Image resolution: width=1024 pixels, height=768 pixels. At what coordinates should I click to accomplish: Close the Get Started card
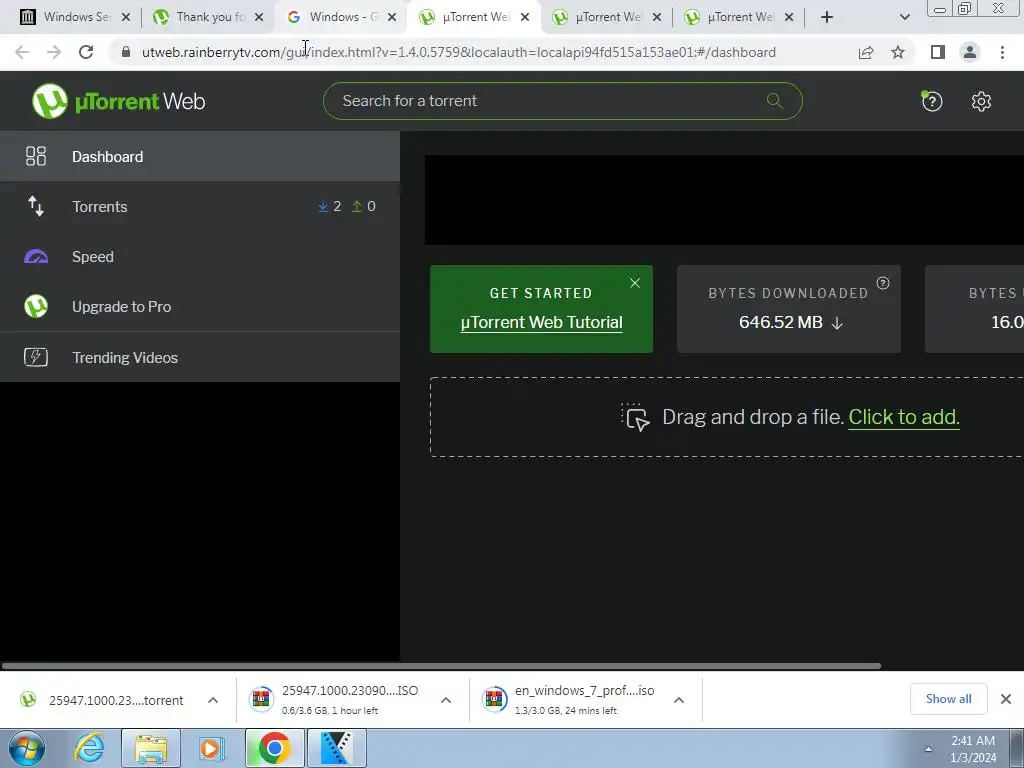[635, 283]
